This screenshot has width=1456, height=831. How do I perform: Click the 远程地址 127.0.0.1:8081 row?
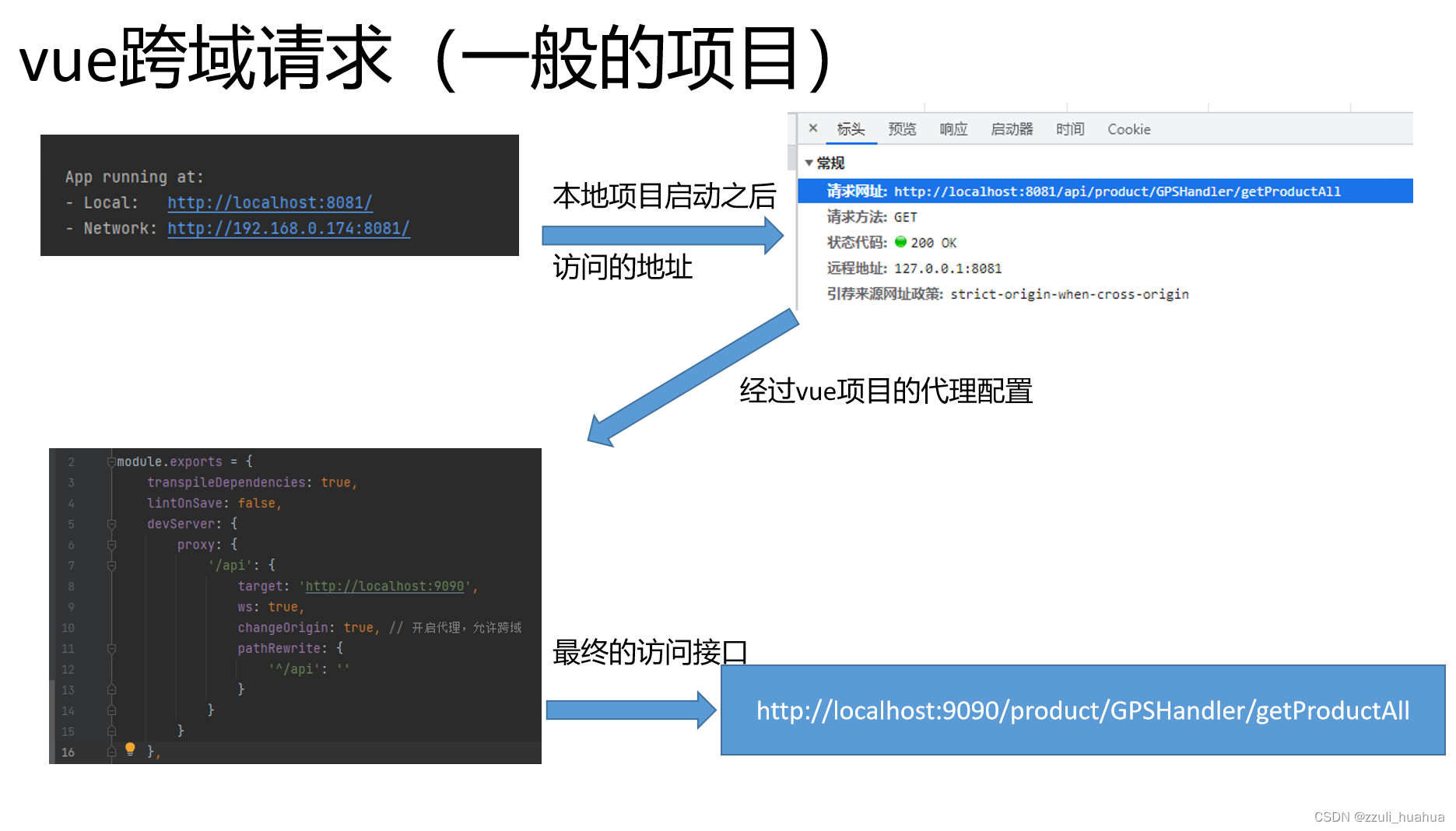point(914,268)
